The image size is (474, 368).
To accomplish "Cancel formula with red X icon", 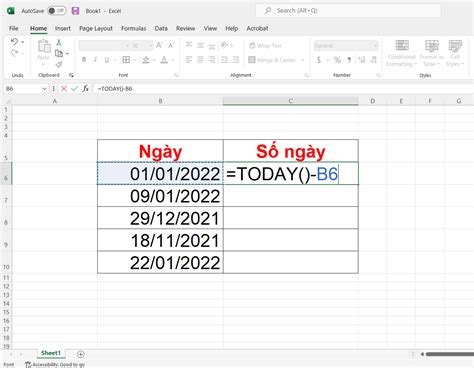I will [x=64, y=89].
